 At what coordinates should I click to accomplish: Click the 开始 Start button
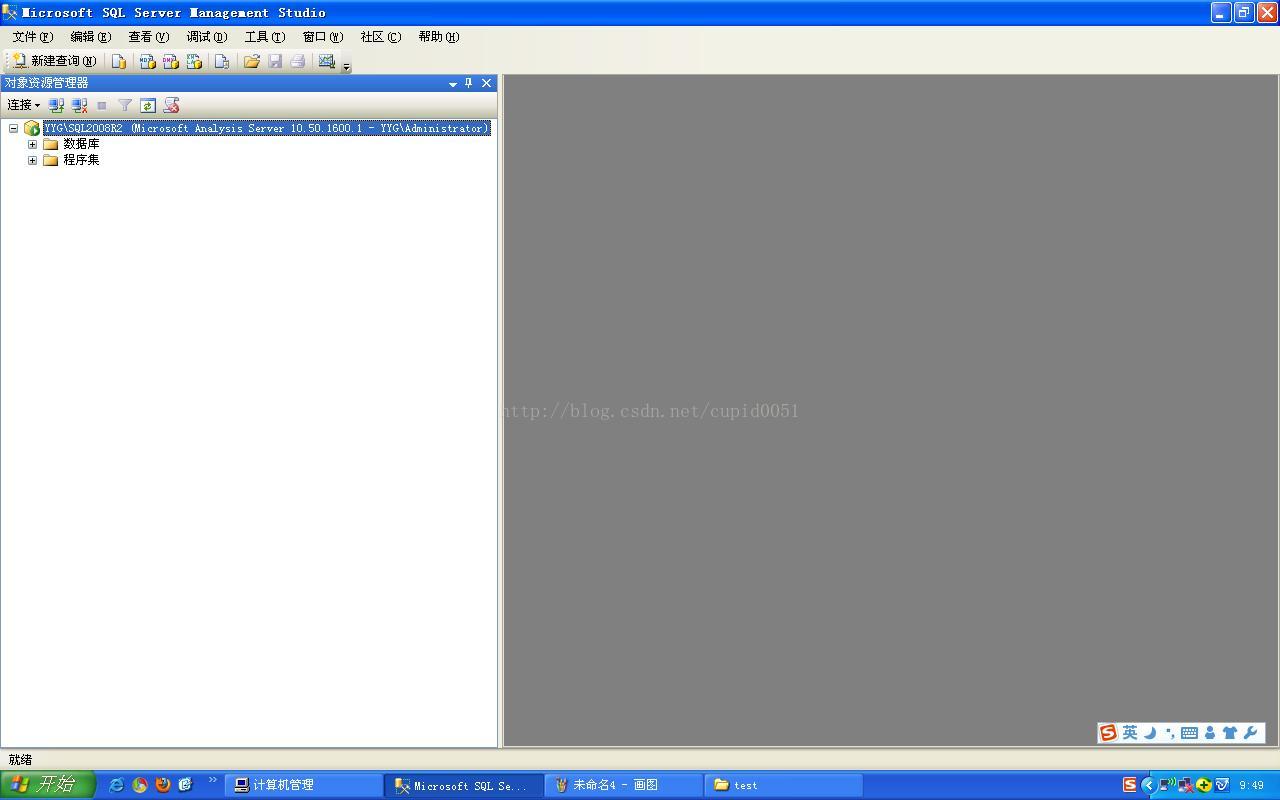47,785
